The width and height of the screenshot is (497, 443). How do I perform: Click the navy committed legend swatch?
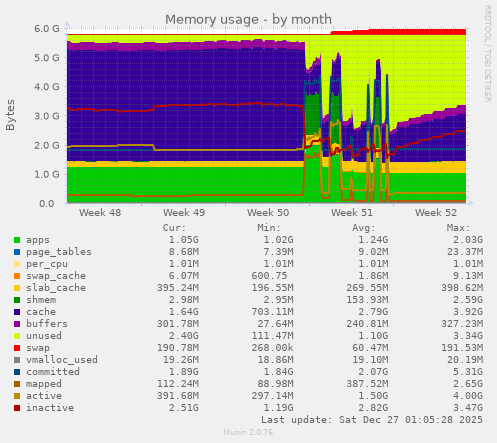(17, 372)
